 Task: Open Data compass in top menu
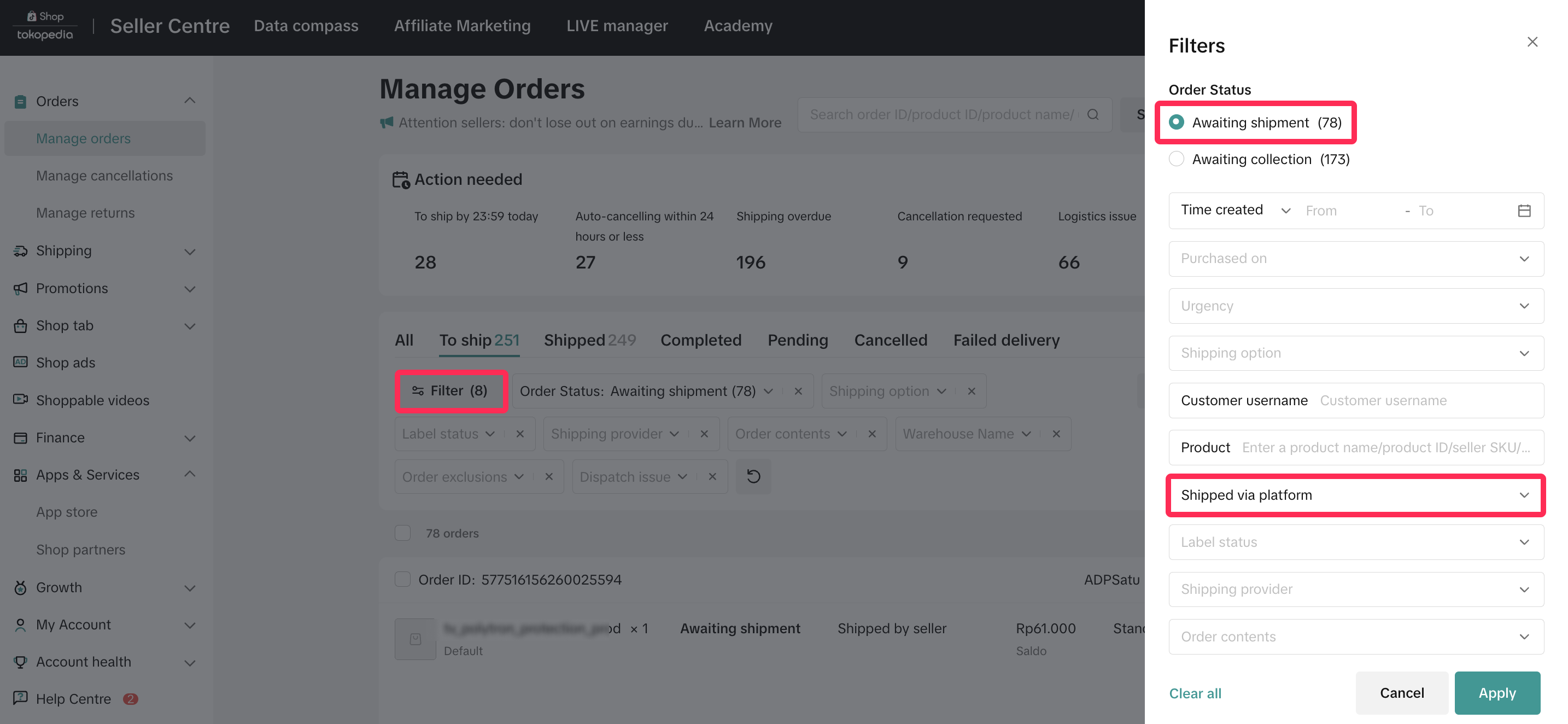coord(306,26)
